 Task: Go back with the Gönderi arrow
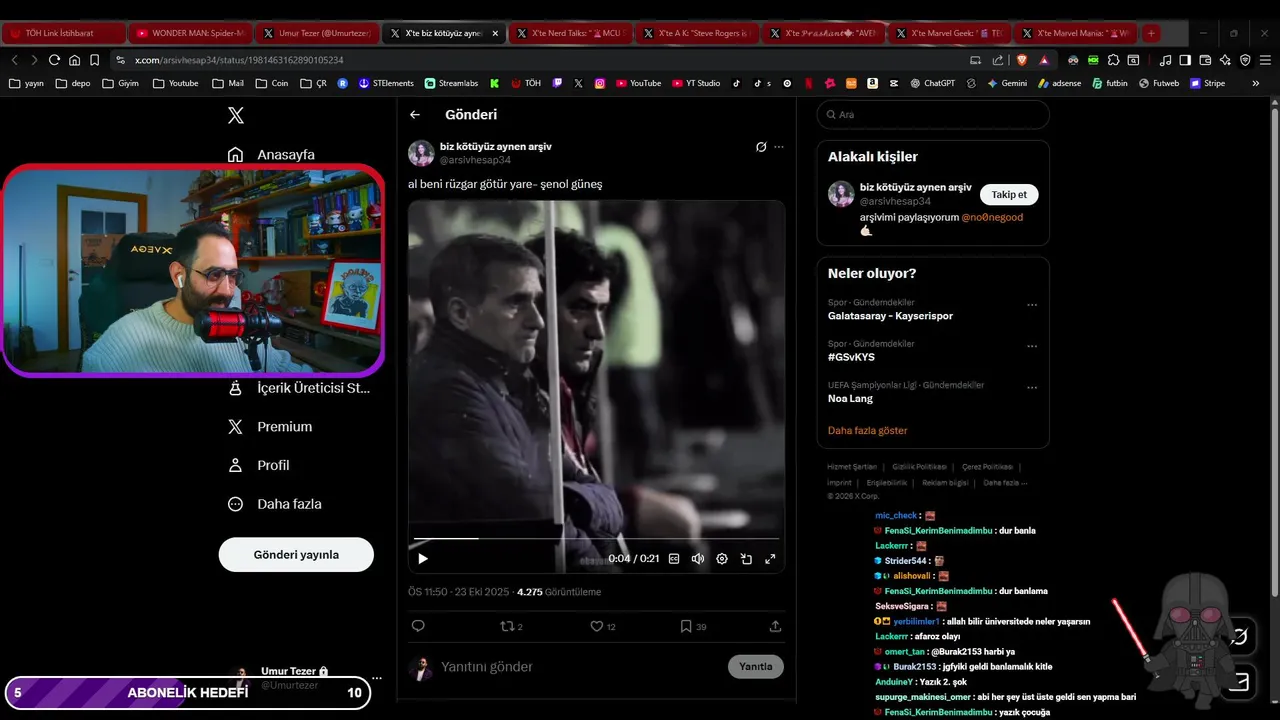pos(415,115)
